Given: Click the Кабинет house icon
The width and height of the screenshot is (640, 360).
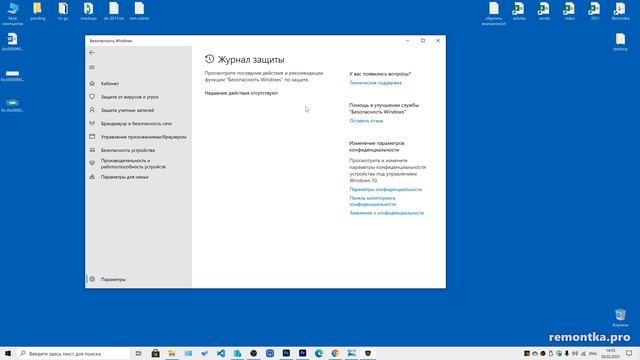Looking at the screenshot, I should (92, 83).
